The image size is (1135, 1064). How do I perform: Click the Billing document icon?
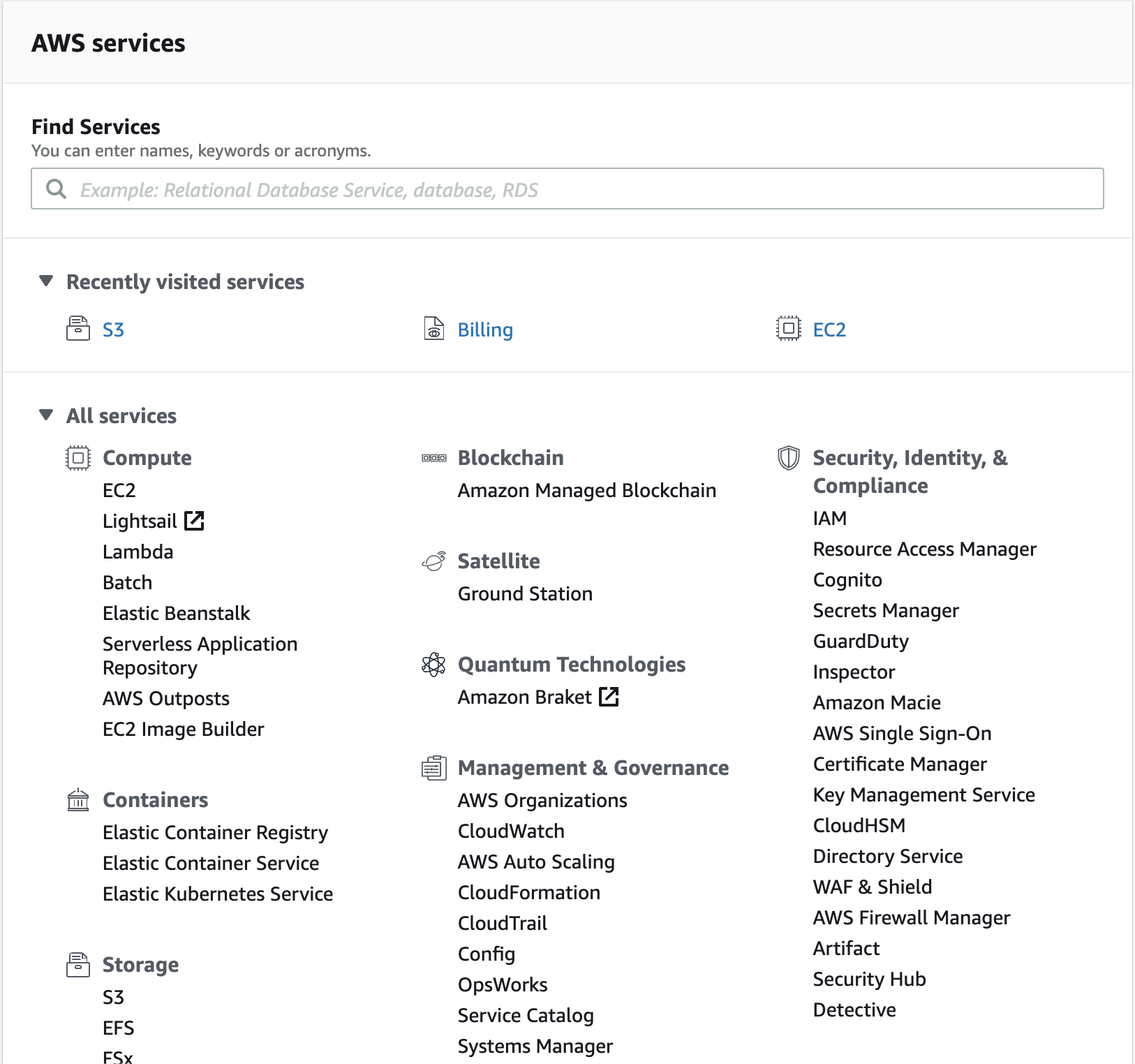click(x=434, y=328)
